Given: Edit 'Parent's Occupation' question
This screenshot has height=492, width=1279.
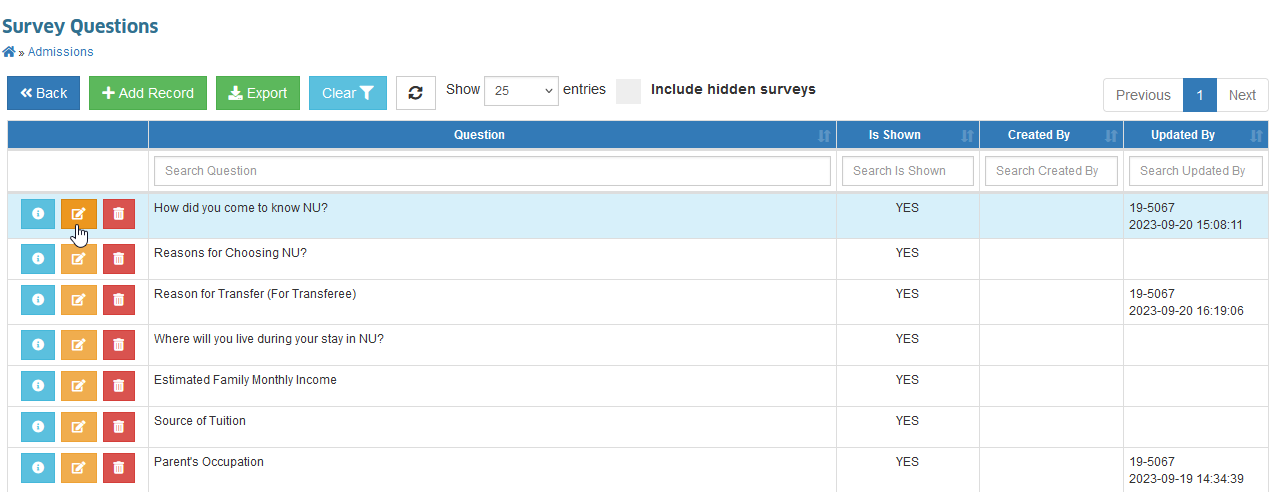Looking at the screenshot, I should (x=79, y=468).
